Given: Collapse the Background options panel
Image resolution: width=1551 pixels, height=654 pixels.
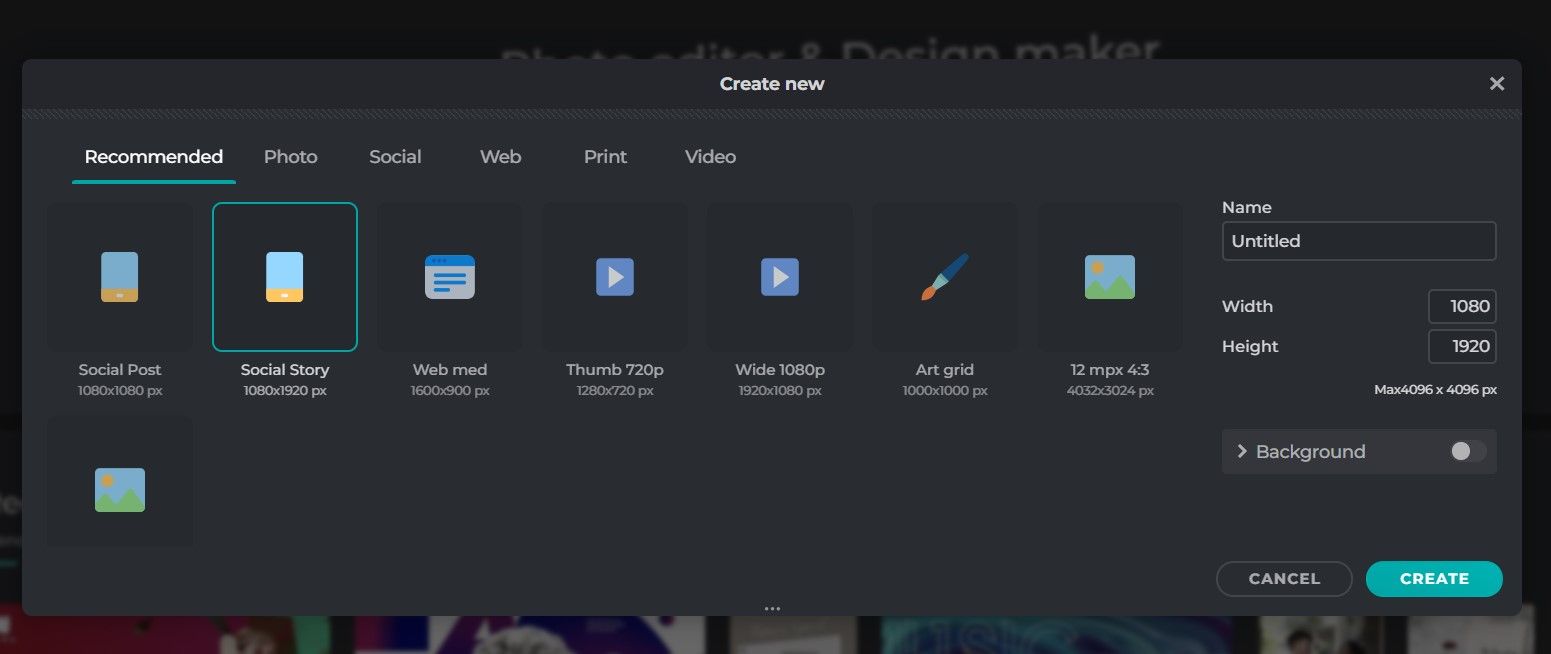Looking at the screenshot, I should coord(1240,451).
